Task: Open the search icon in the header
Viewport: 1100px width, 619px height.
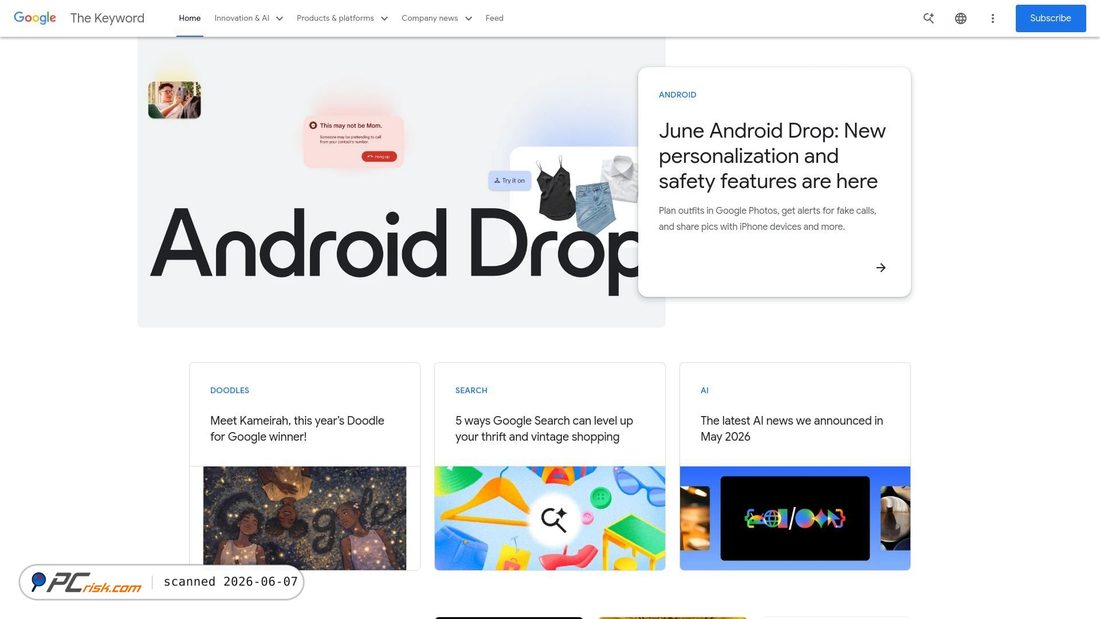Action: tap(928, 18)
